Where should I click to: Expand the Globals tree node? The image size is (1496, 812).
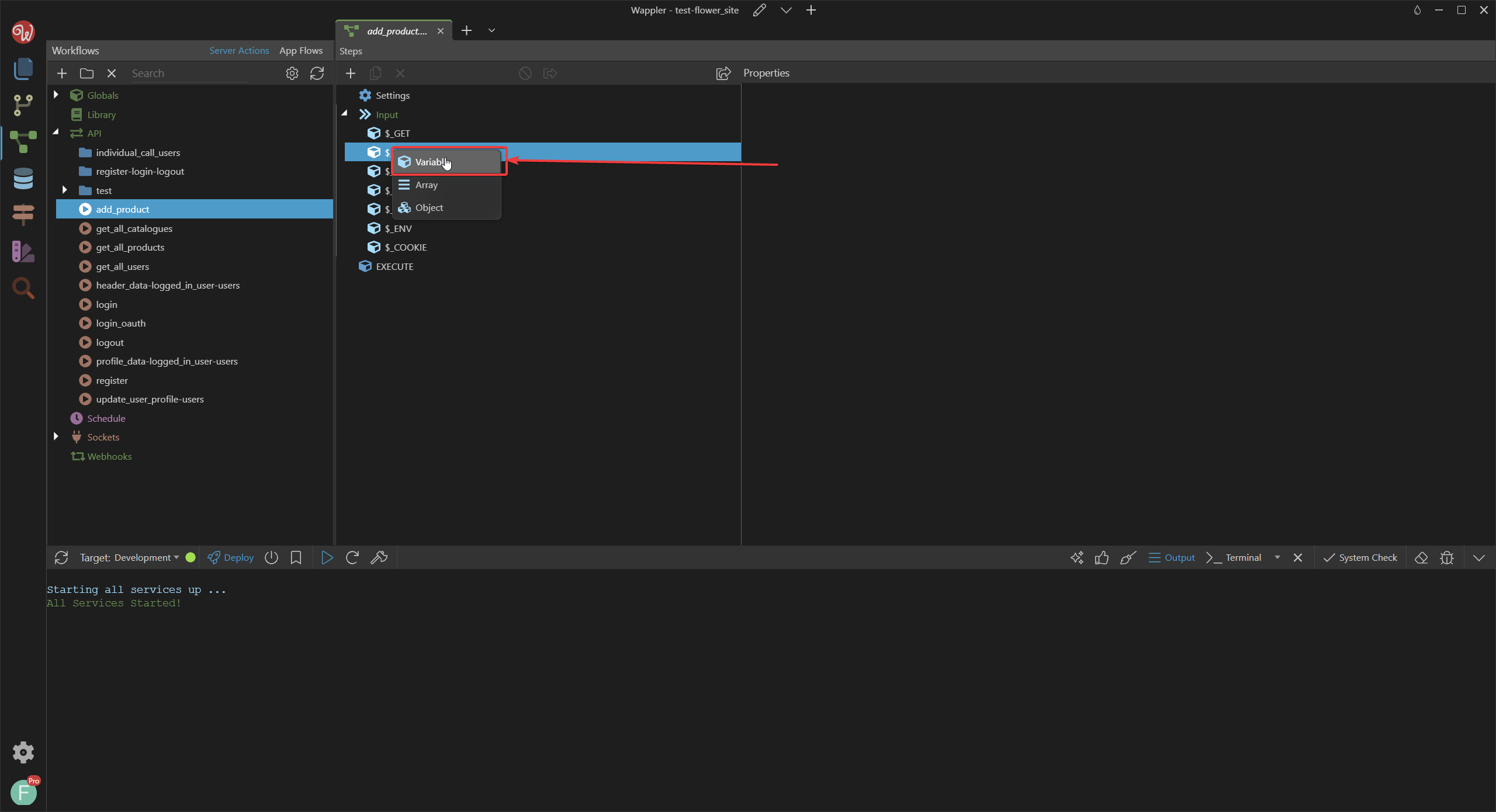point(56,95)
